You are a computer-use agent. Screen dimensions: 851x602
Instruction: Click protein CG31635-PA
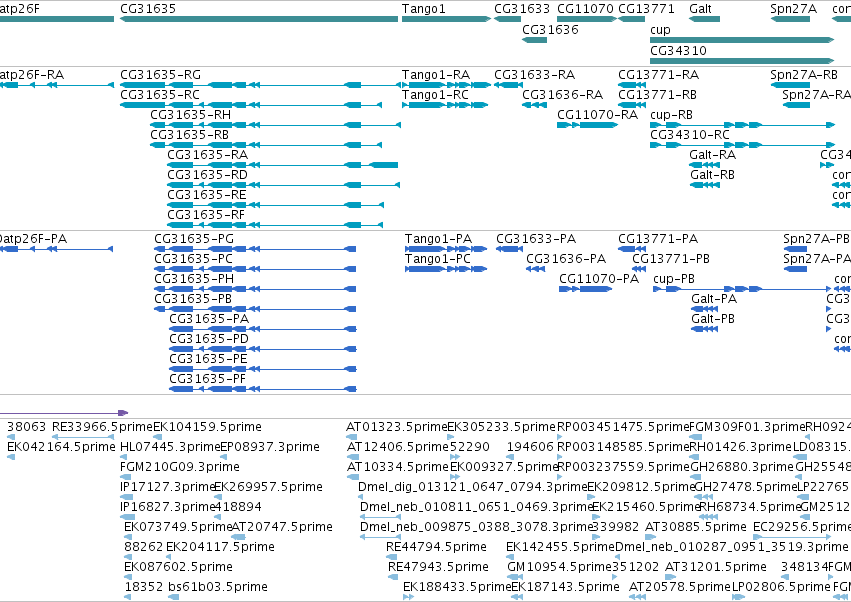[263, 329]
